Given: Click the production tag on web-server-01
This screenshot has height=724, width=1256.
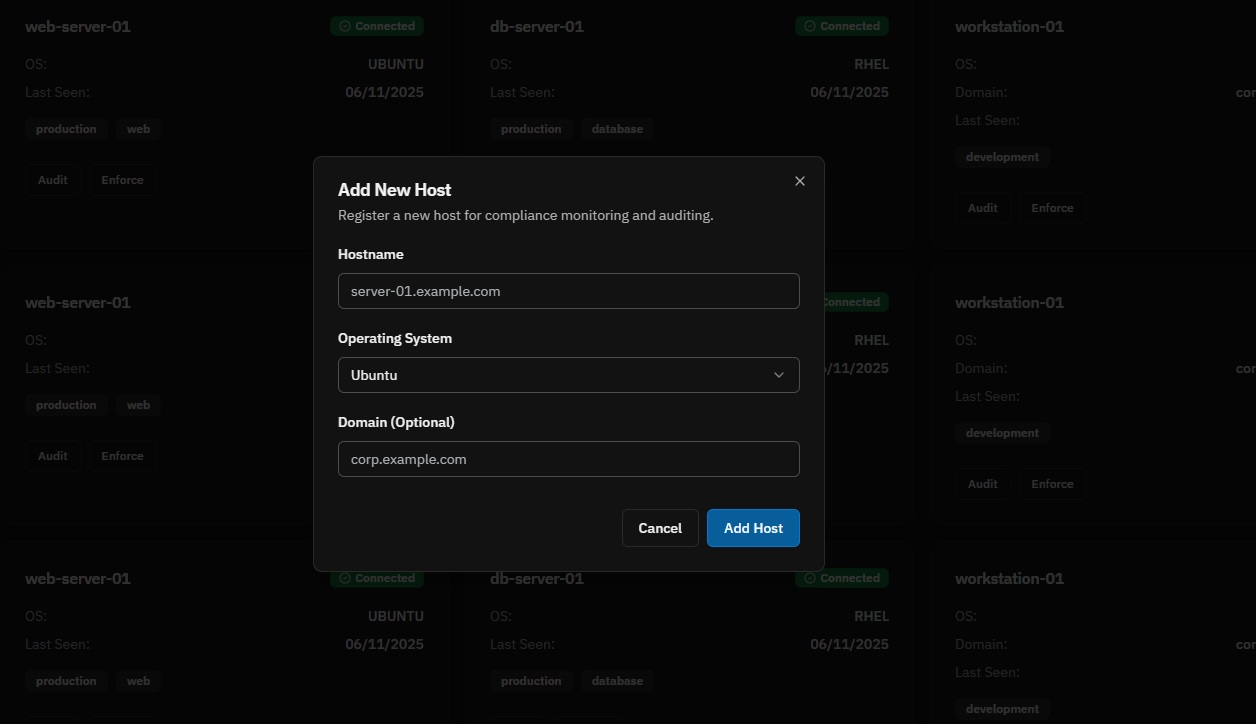Looking at the screenshot, I should (x=66, y=128).
